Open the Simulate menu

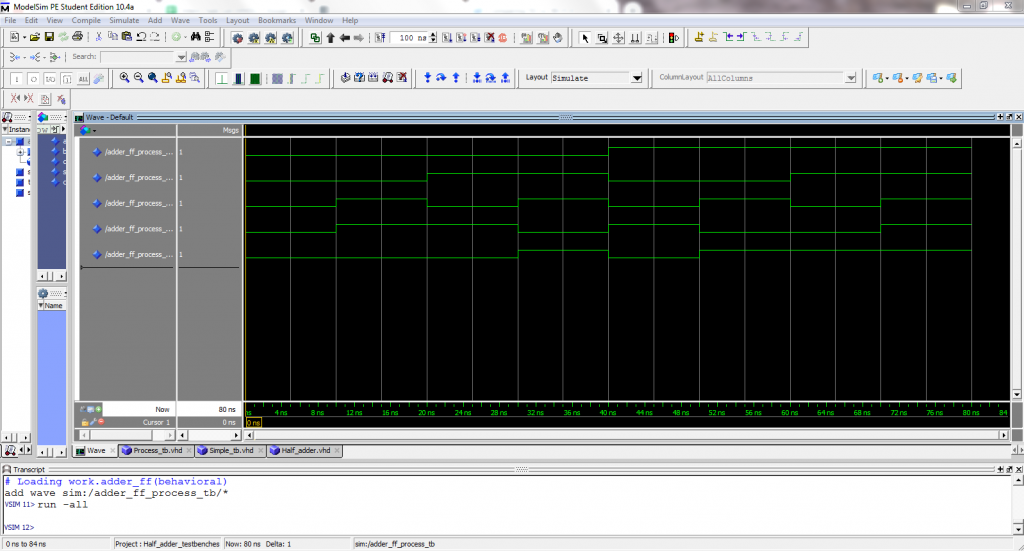tap(124, 21)
